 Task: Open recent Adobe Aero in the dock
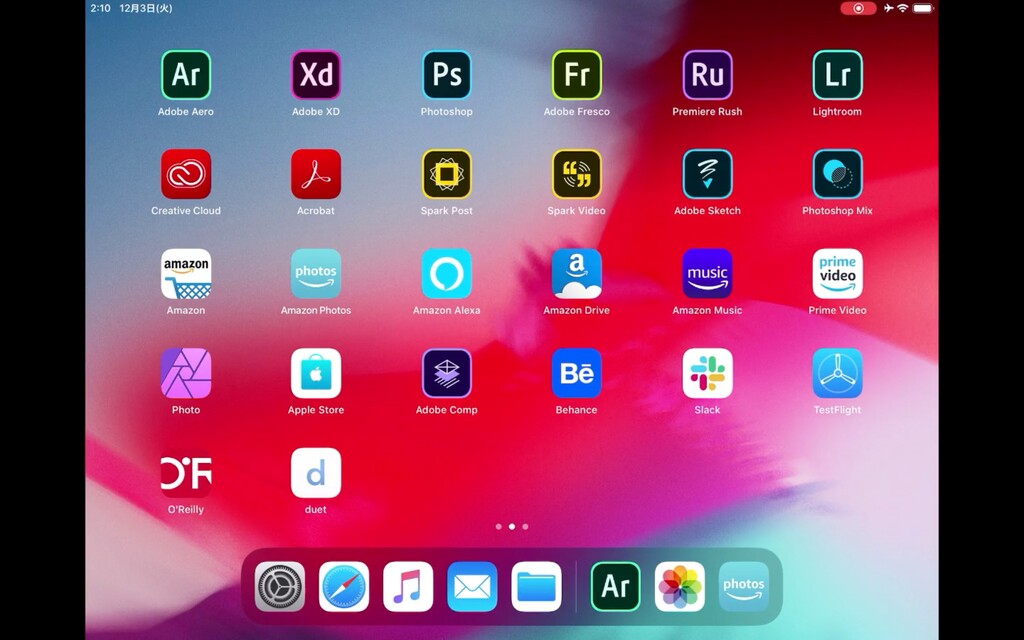(x=615, y=586)
